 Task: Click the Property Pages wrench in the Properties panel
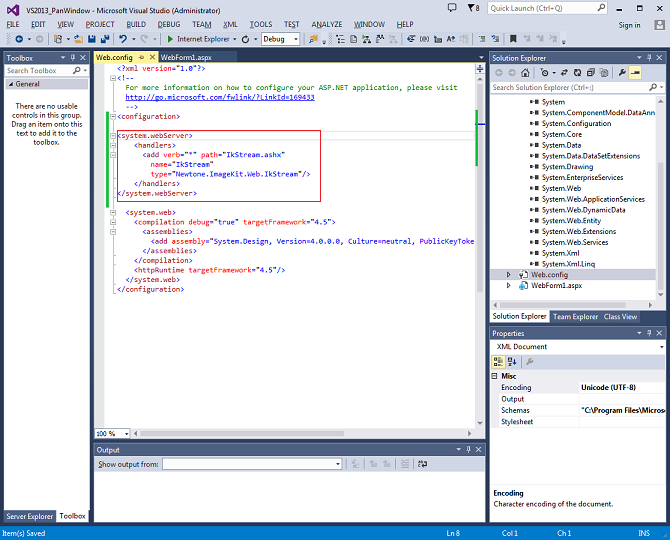(530, 362)
